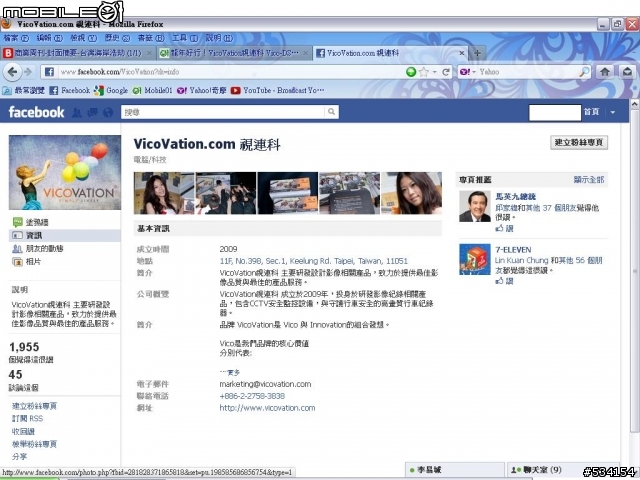Switch to the 商業周刊 tab
The image size is (640, 480).
(78, 53)
